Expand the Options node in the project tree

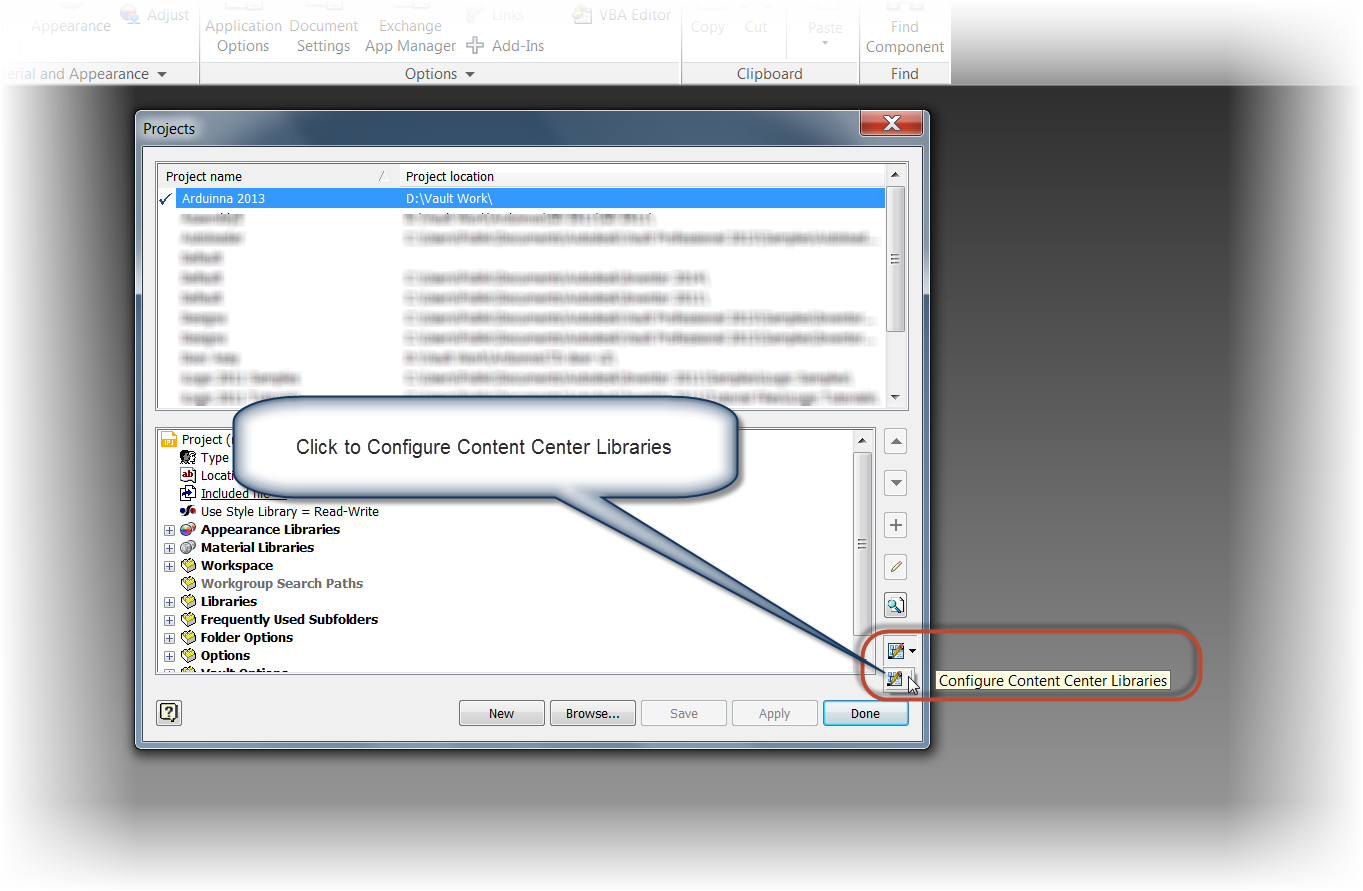pos(170,656)
